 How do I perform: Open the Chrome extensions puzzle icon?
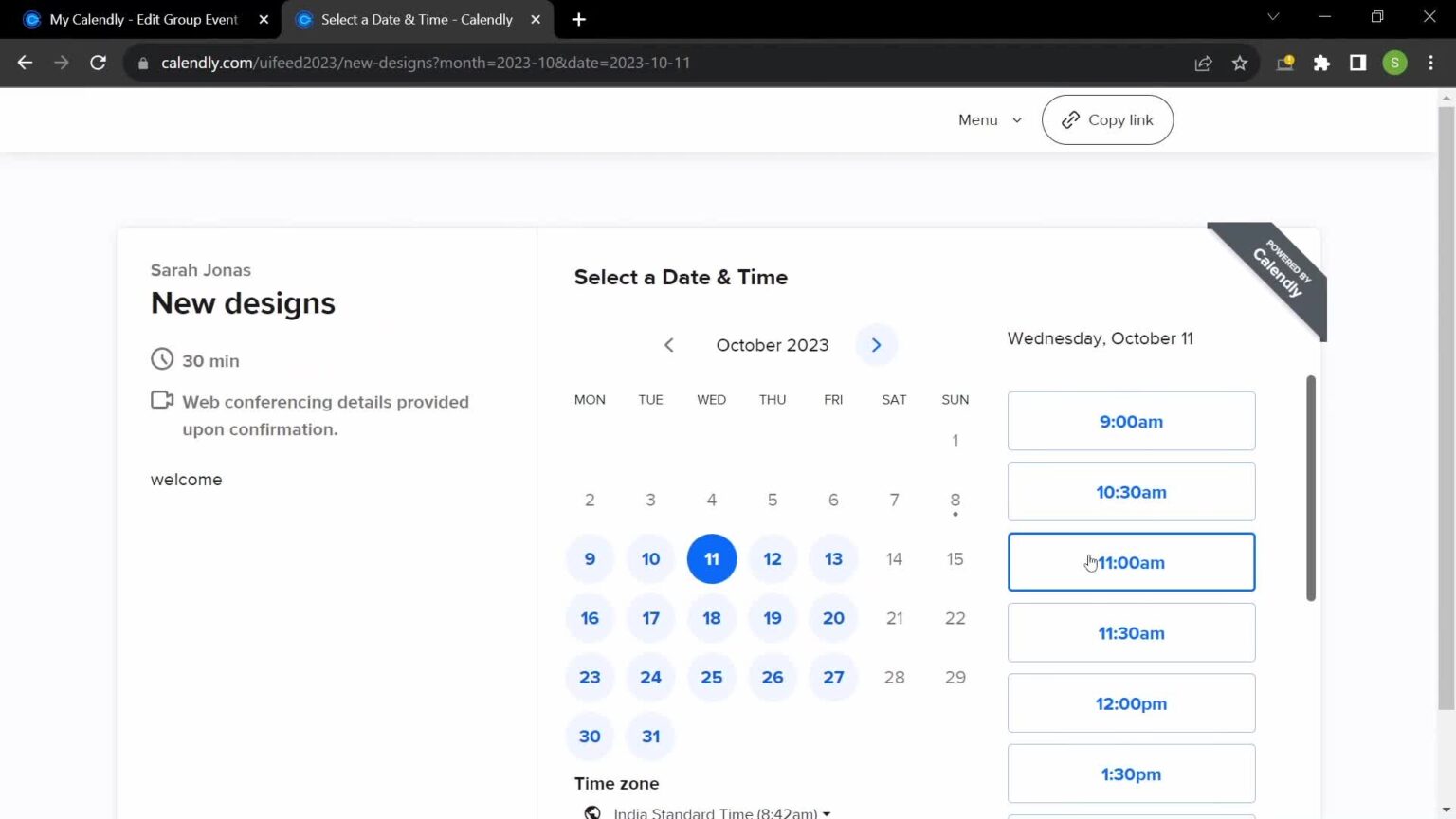click(x=1321, y=63)
